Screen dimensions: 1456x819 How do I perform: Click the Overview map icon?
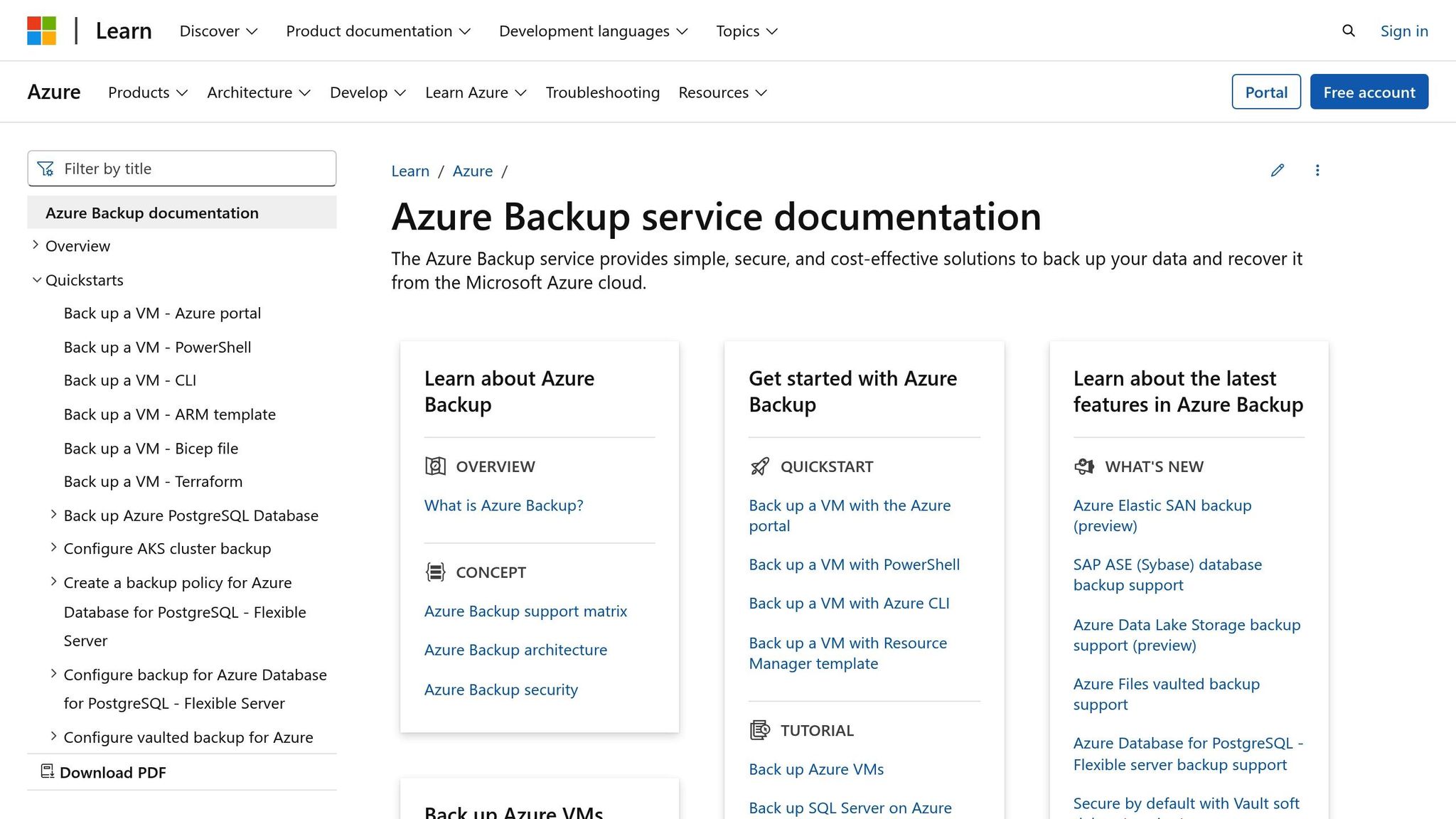click(x=435, y=466)
